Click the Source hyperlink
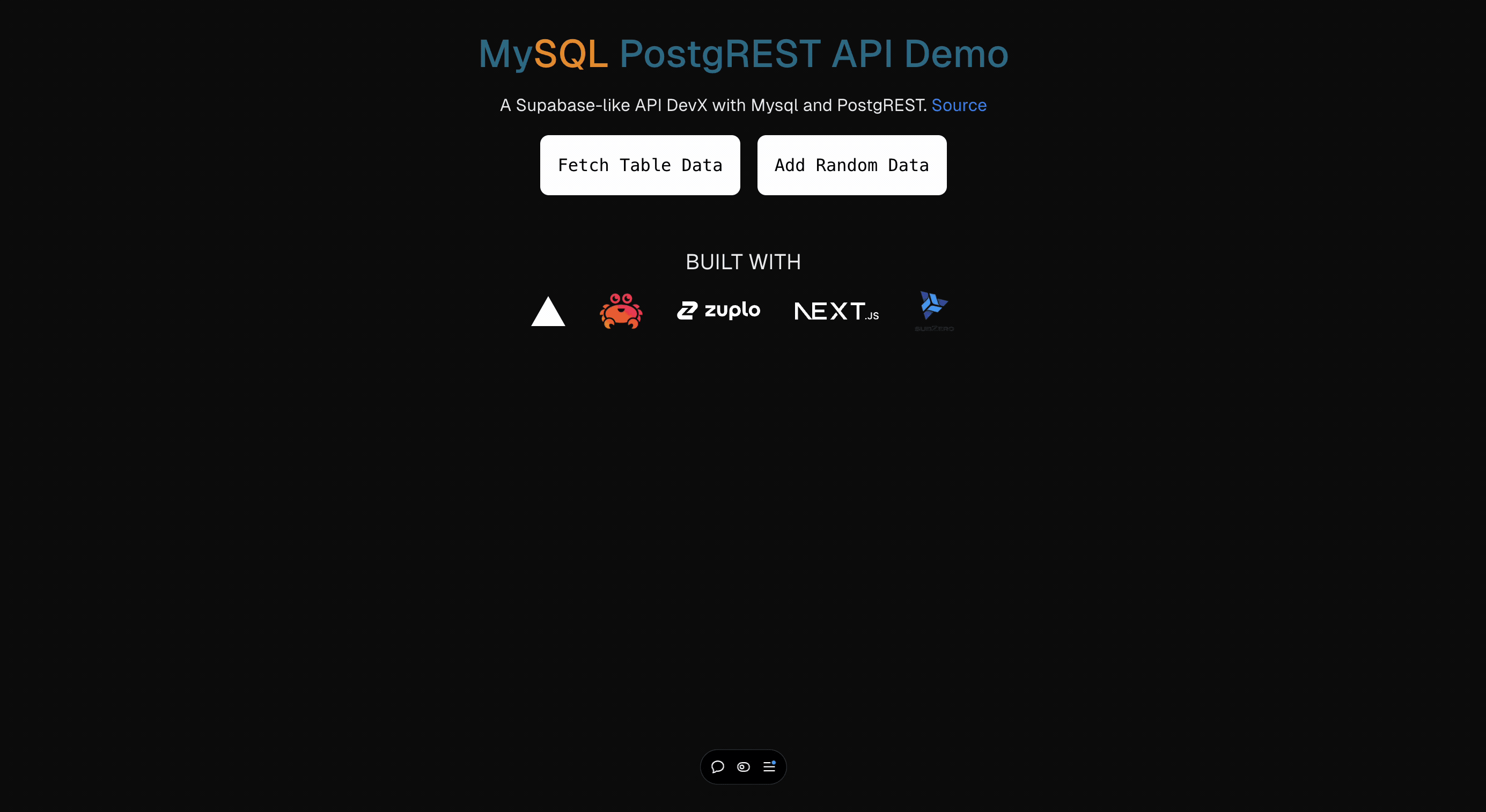Screen dimensions: 1486x812 [x=959, y=105]
